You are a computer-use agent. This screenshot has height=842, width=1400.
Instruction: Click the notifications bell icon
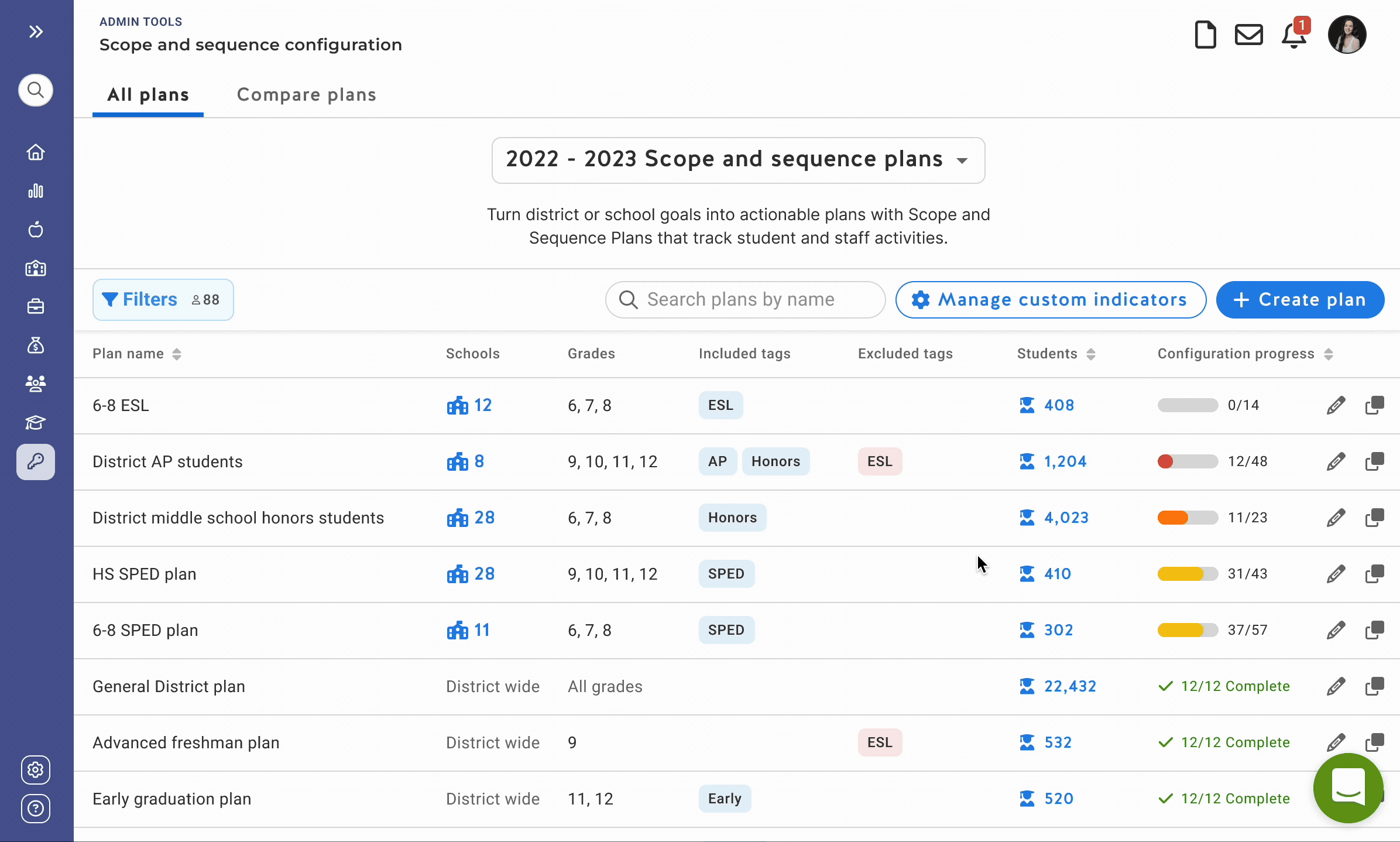[x=1294, y=36]
